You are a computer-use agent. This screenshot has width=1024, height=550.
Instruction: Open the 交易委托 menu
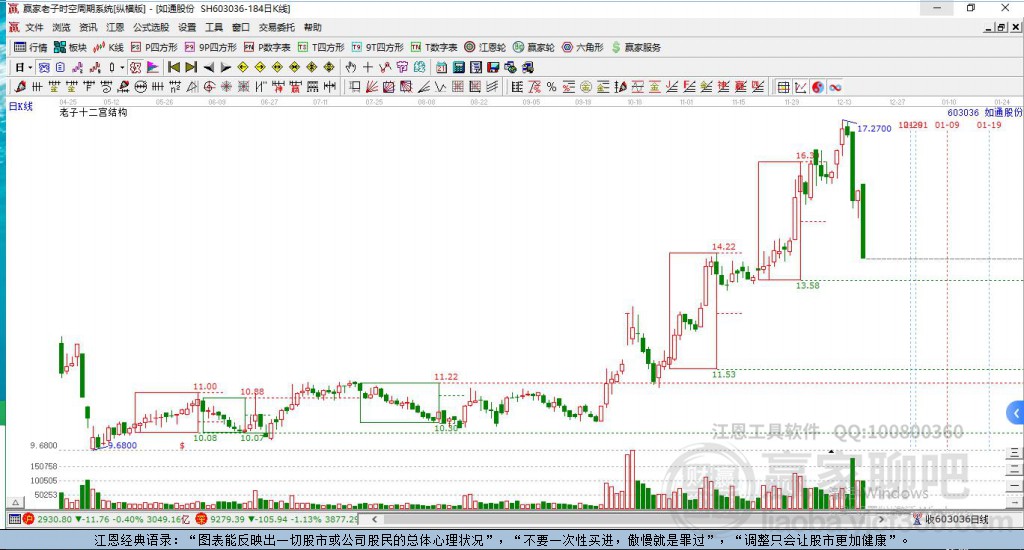point(277,27)
